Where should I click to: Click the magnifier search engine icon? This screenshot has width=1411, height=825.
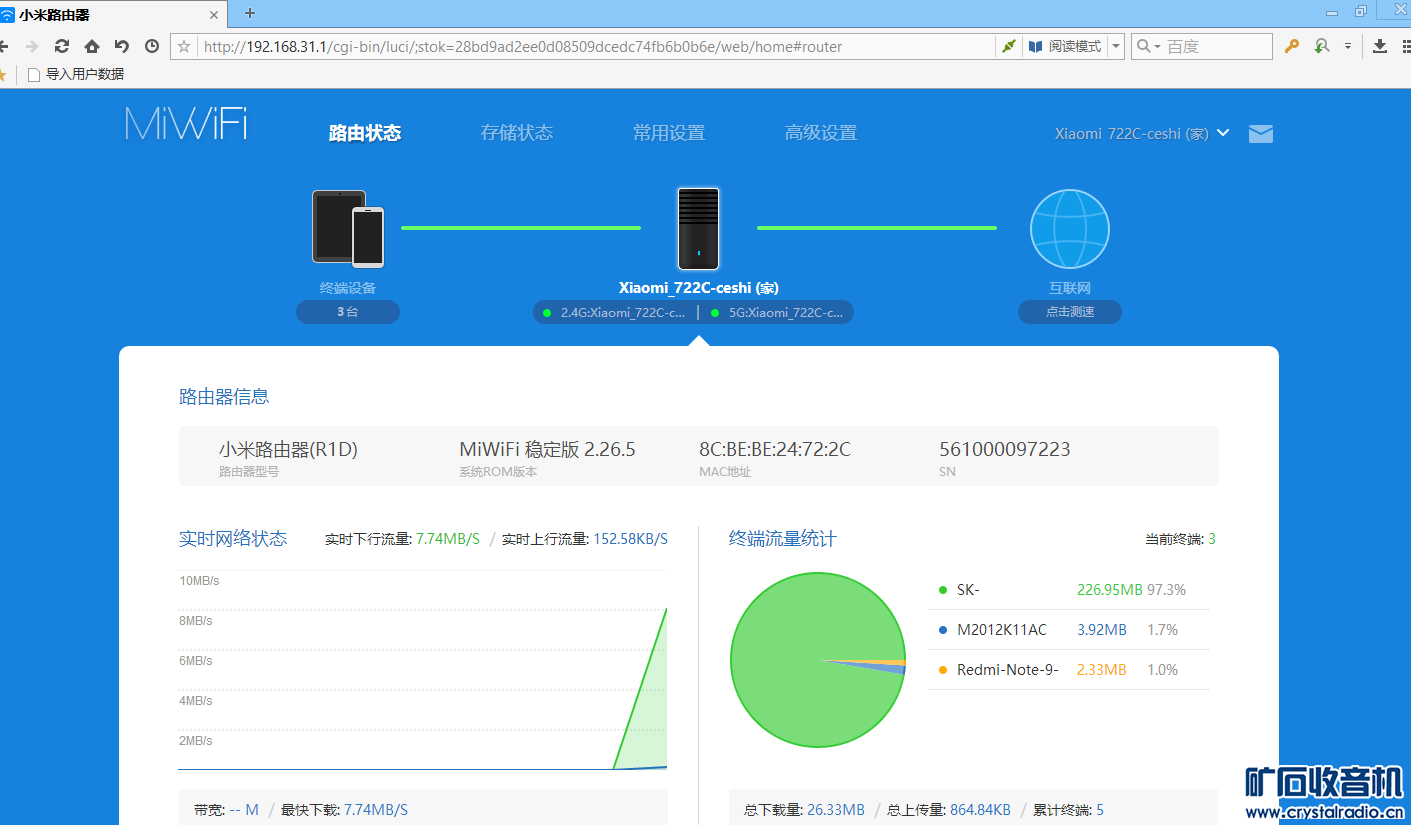(x=1143, y=46)
